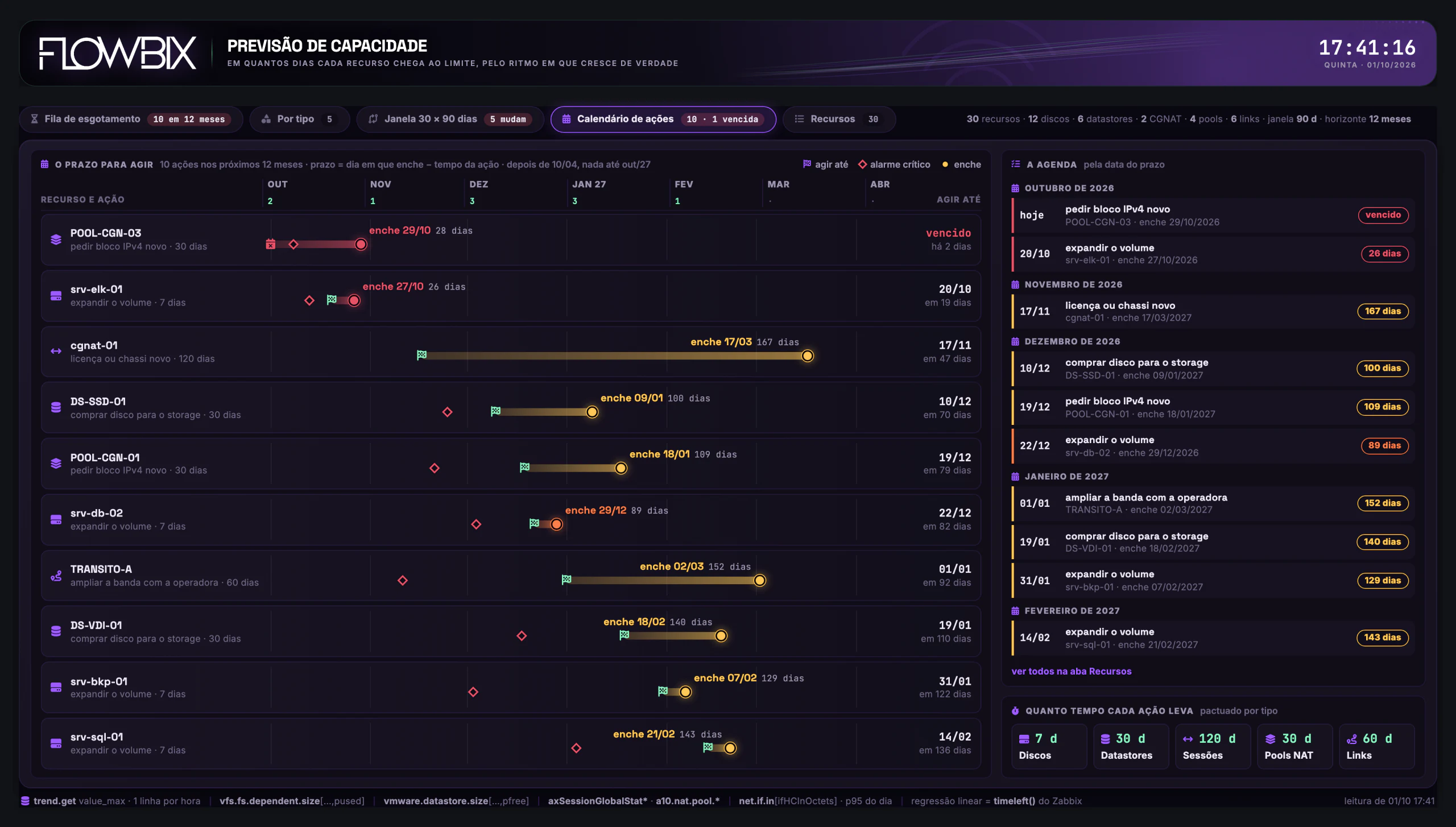Switch to the Recursos tab
The width and height of the screenshot is (1456, 827).
point(839,119)
